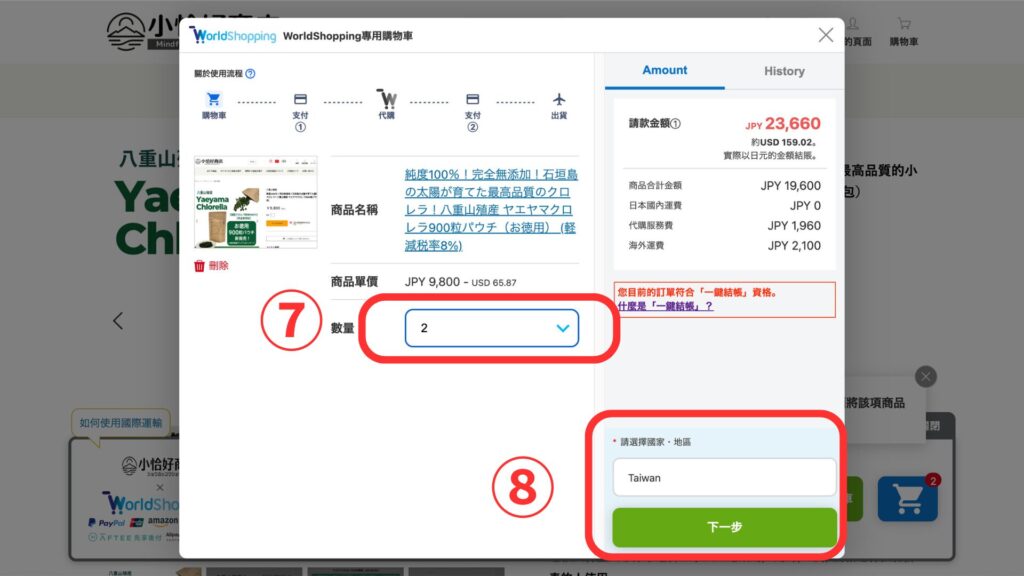Click the blue 購物車 step icon

tap(214, 100)
